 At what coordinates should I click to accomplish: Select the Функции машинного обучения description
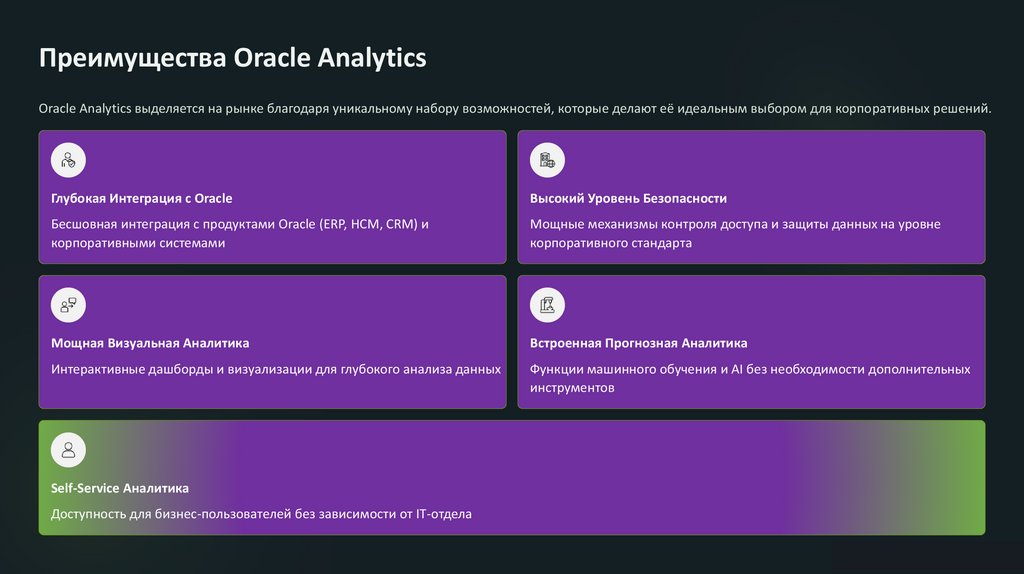750,378
